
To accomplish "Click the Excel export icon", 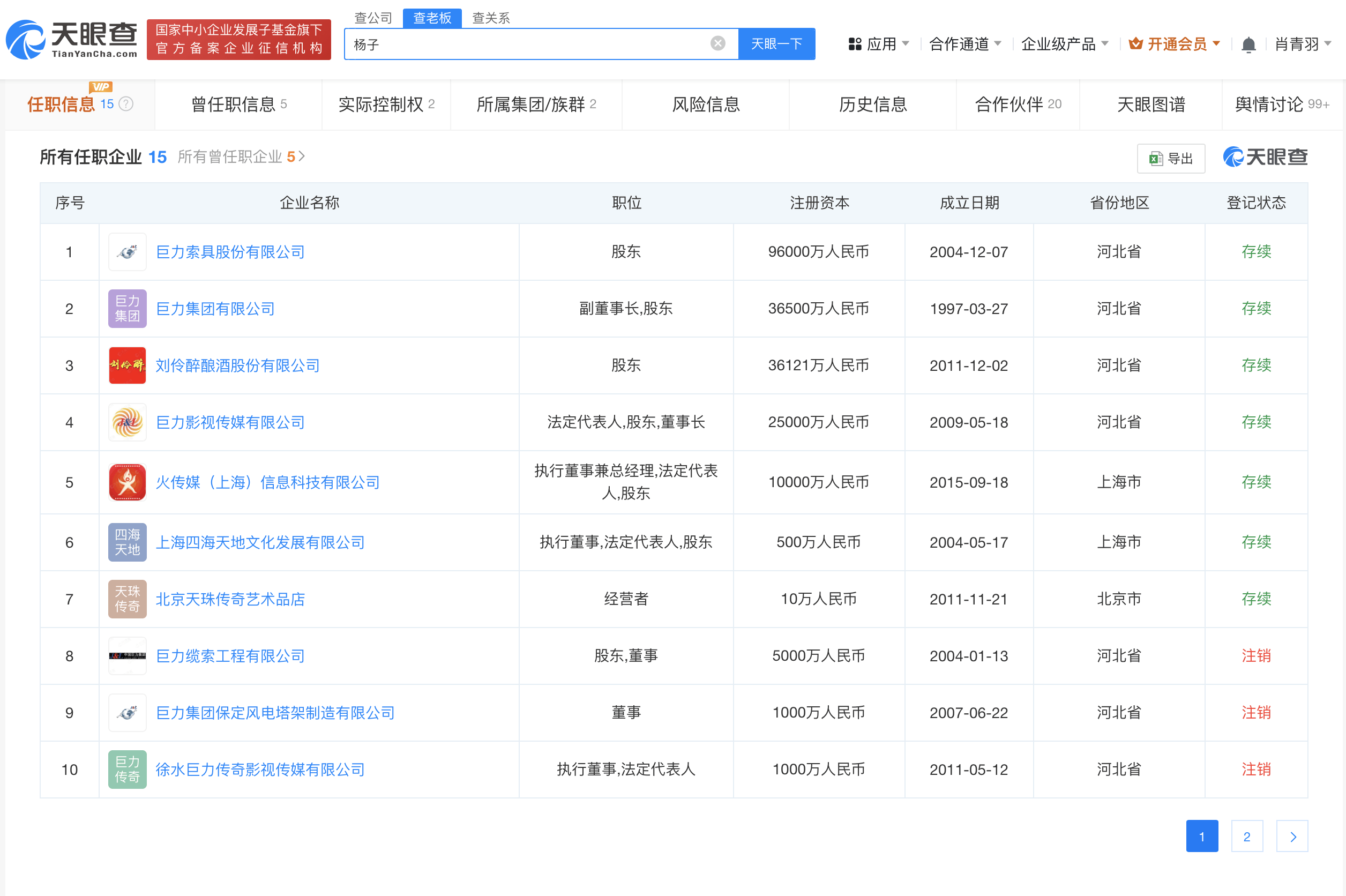I will click(x=1156, y=158).
